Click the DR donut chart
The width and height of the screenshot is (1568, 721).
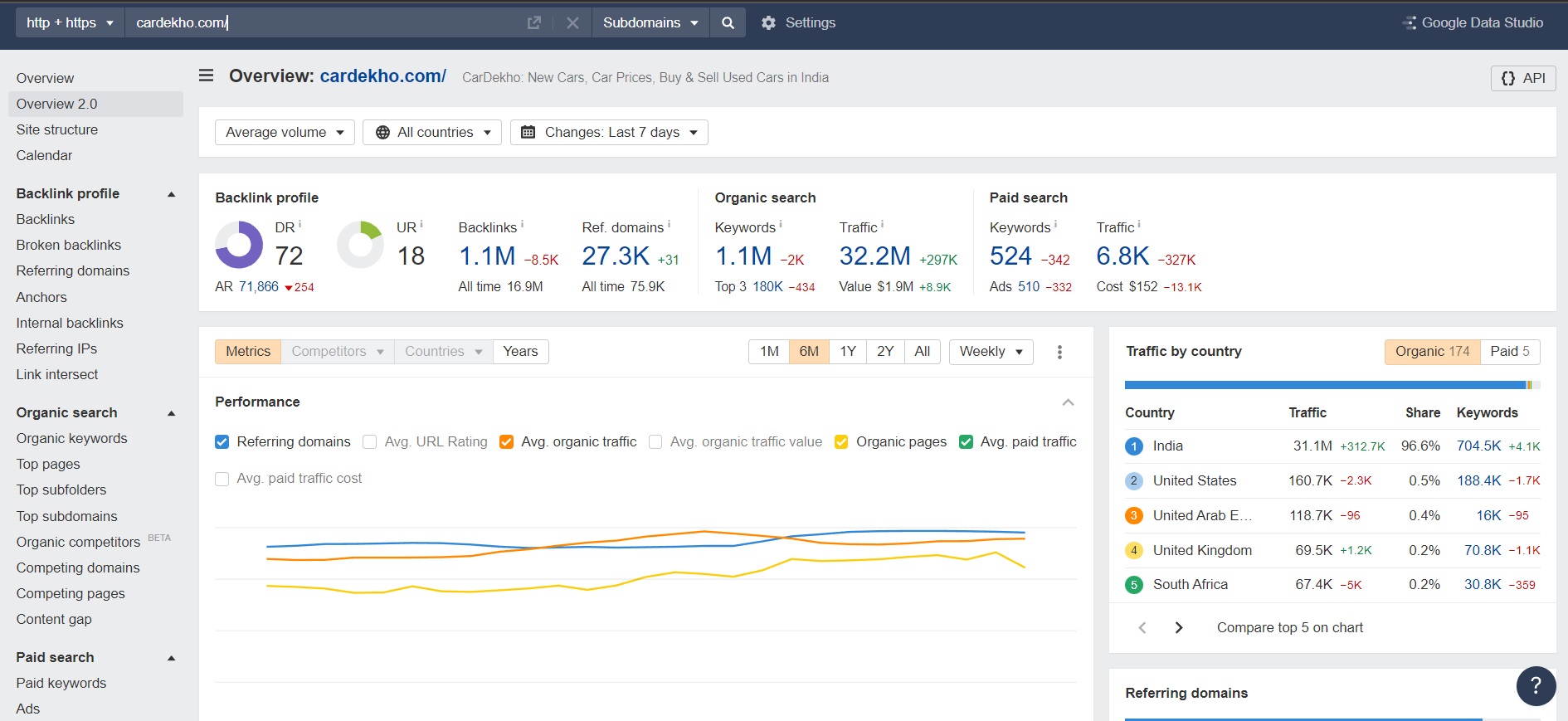[x=239, y=245]
